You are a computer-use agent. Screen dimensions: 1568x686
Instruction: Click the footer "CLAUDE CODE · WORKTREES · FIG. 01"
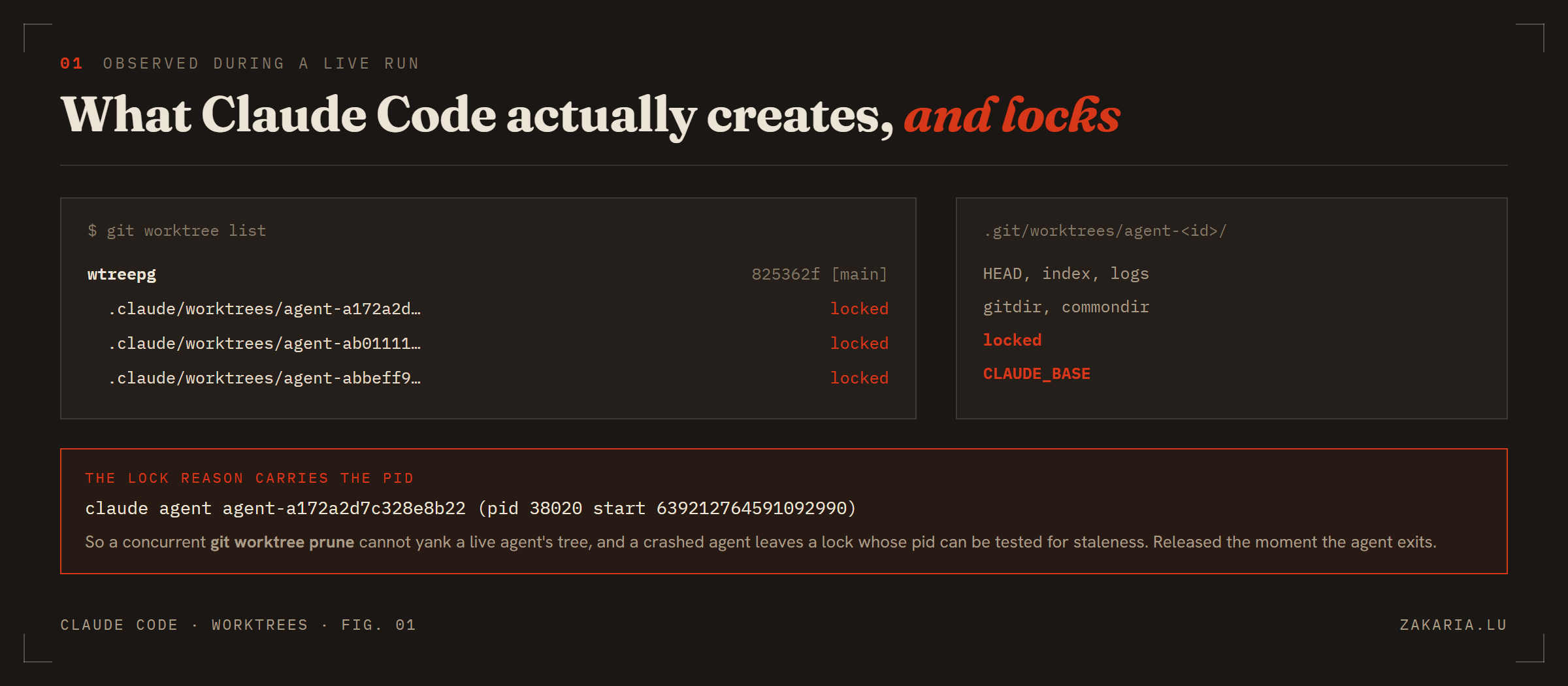tap(238, 625)
